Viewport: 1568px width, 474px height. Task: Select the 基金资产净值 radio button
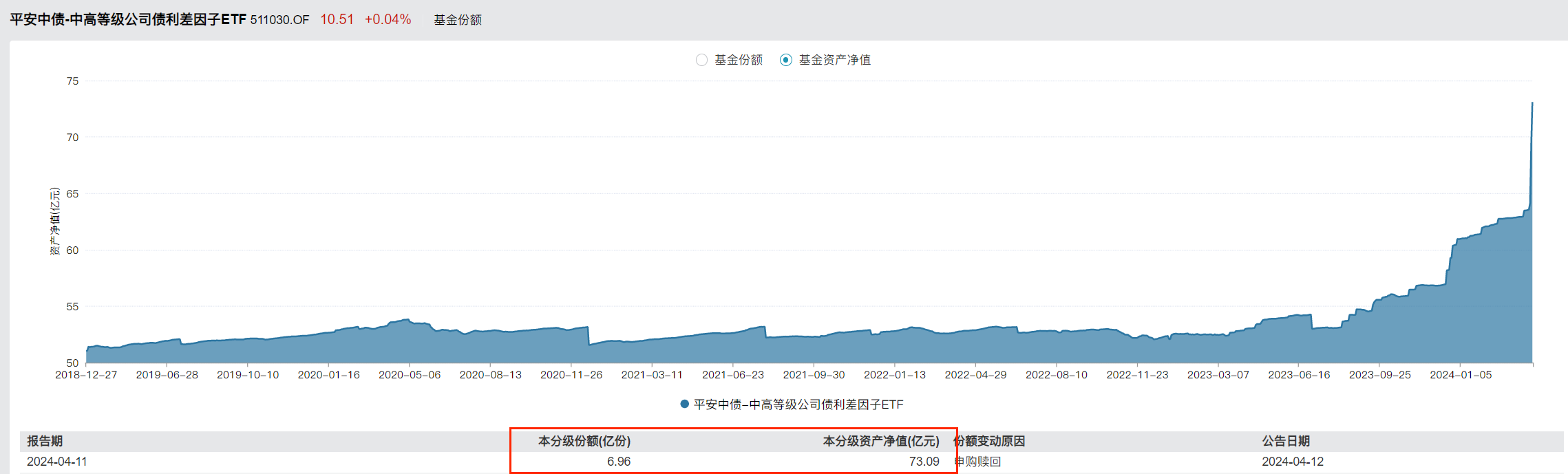click(785, 60)
